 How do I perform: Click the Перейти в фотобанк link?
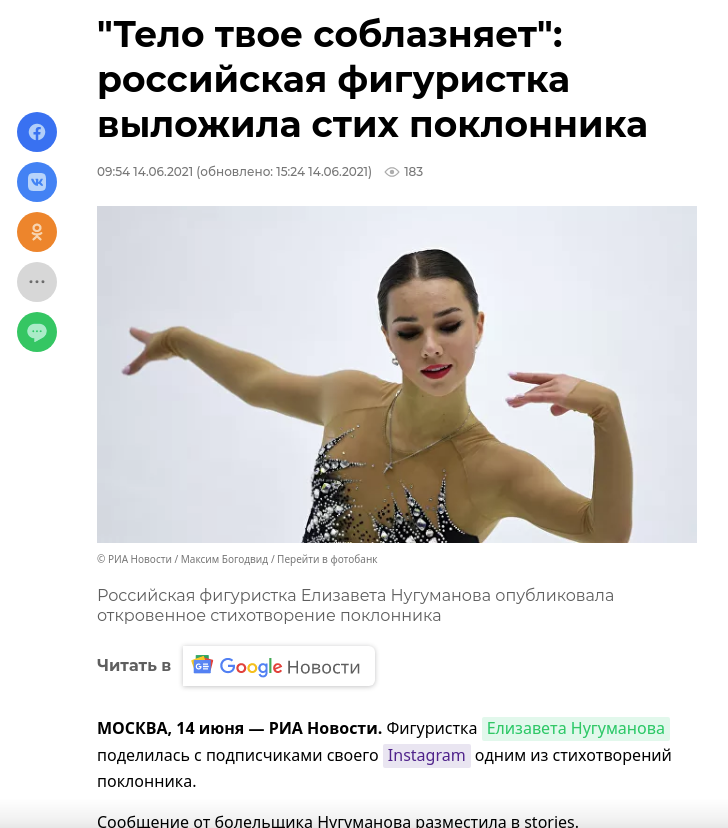pyautogui.click(x=327, y=559)
